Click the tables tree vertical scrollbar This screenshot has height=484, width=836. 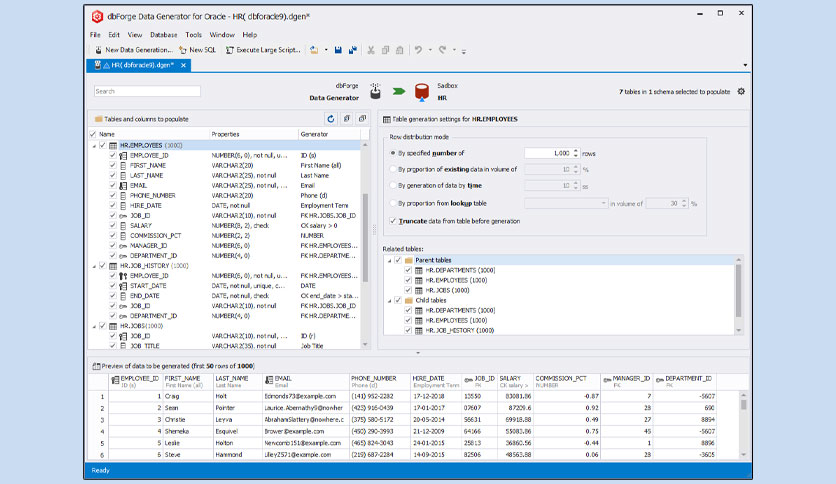365,237
